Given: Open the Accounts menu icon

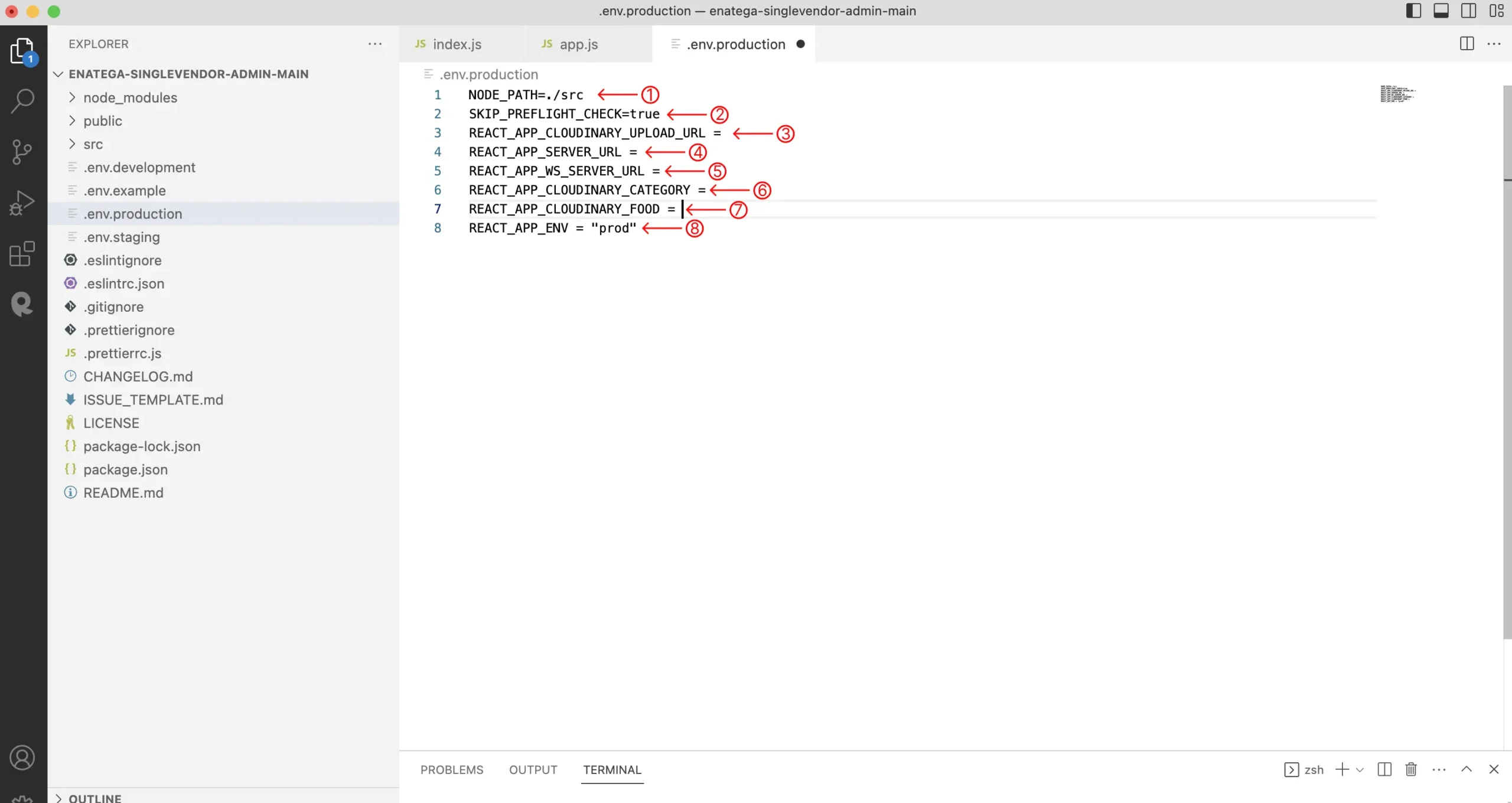Looking at the screenshot, I should click(22, 758).
